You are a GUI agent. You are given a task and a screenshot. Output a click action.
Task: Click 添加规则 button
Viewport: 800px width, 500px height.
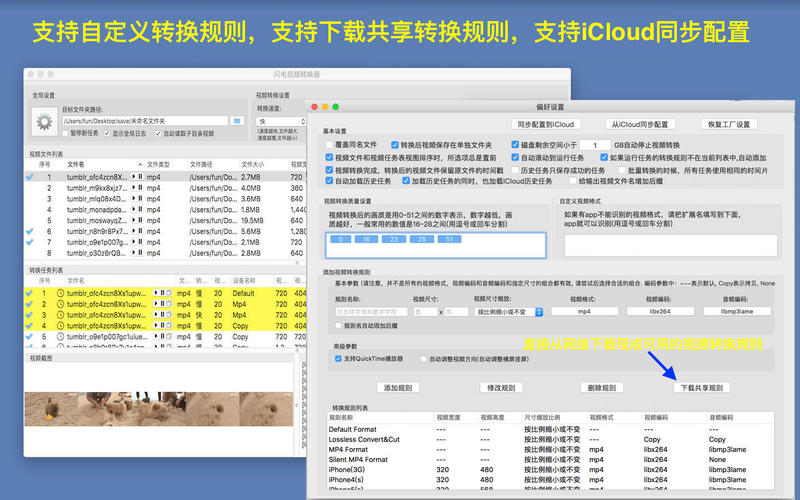398,388
